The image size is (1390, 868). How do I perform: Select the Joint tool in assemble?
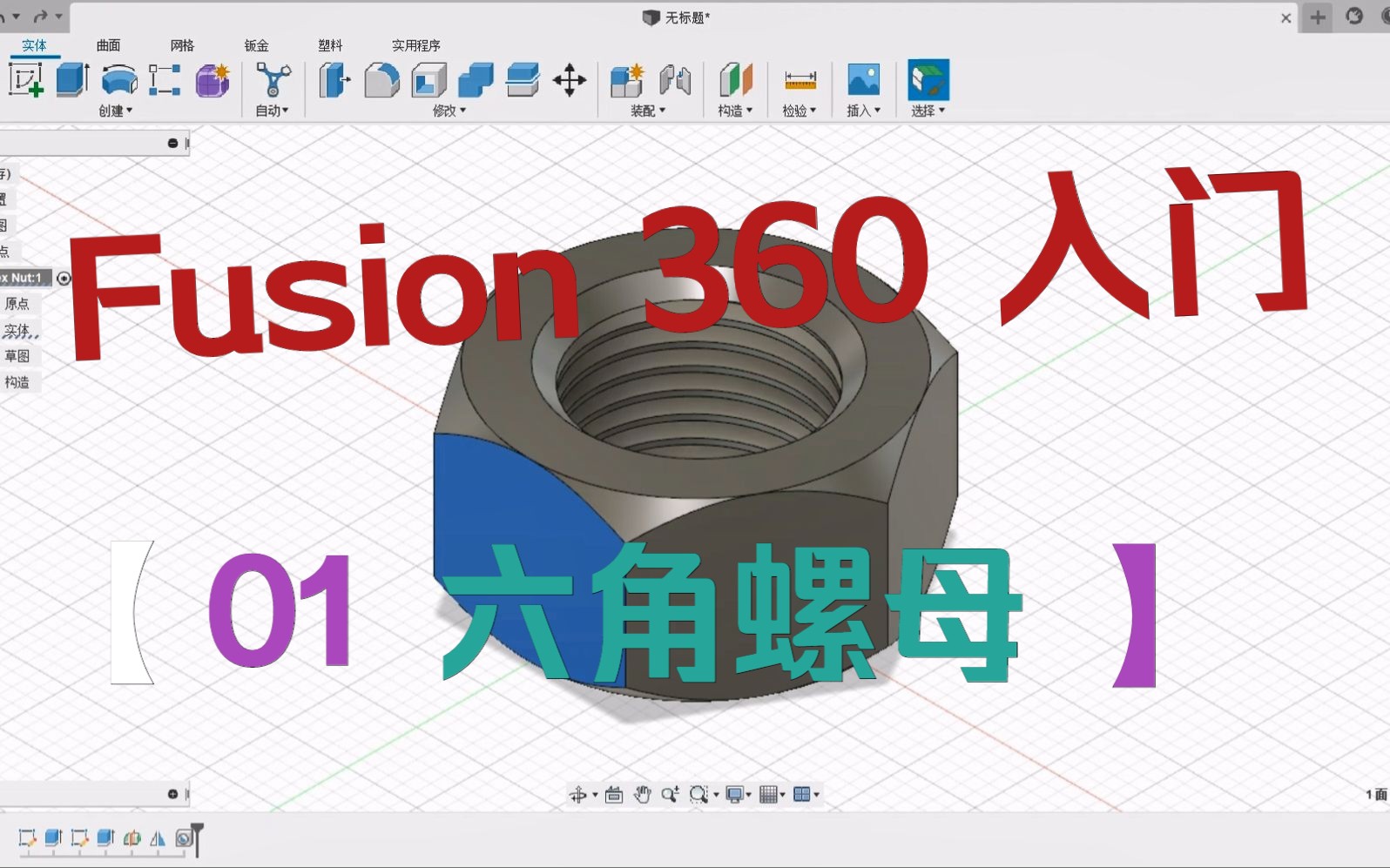coord(675,80)
